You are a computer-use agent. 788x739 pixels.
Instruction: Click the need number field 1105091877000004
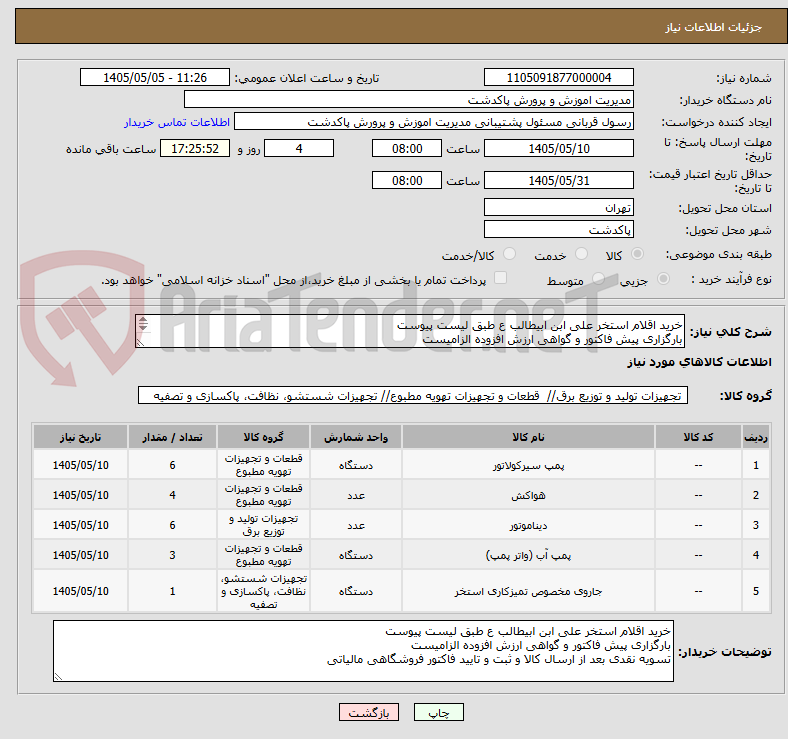click(559, 77)
